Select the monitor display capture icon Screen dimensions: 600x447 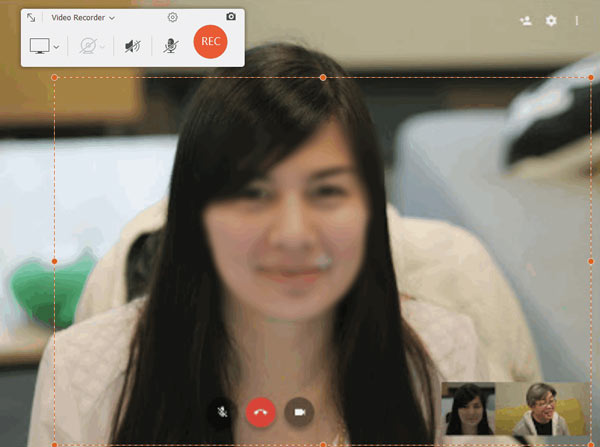[x=40, y=46]
